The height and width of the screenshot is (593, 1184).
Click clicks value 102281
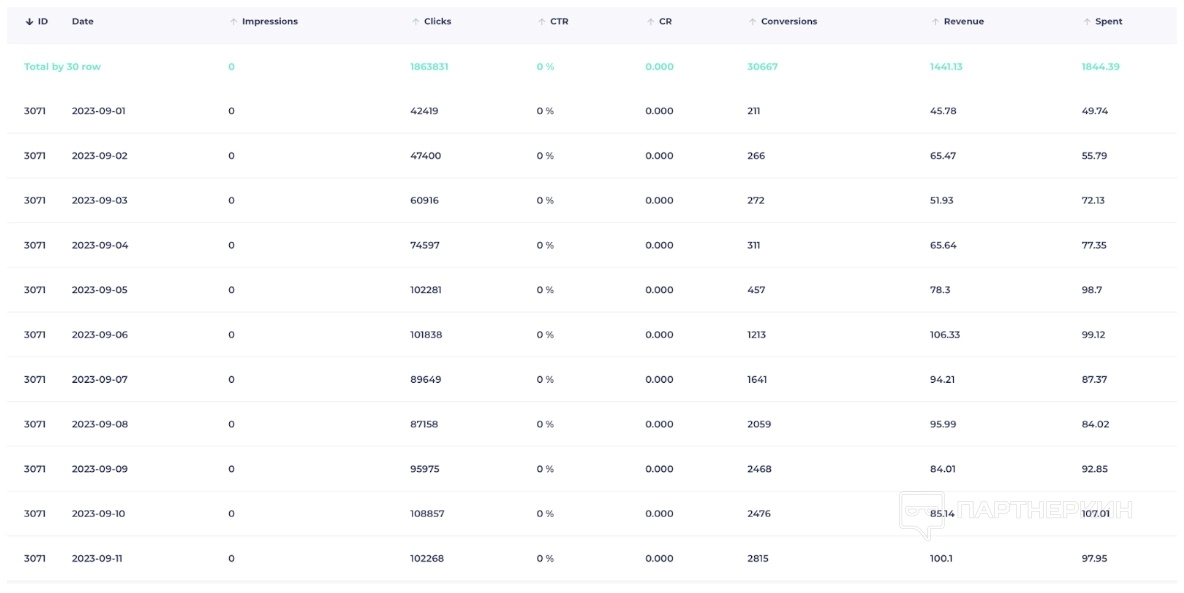(426, 290)
